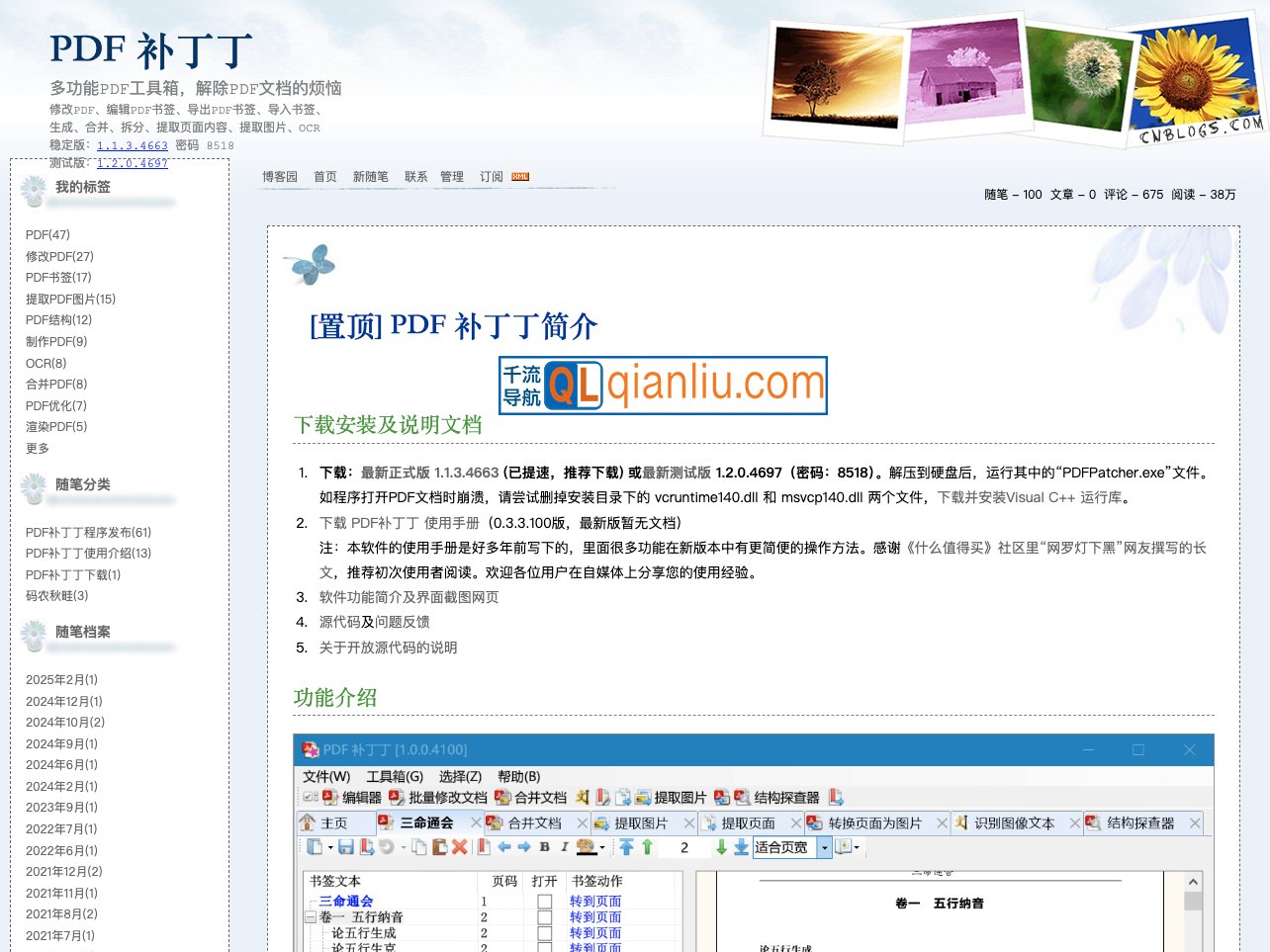Select the 批量修改文档 toolbar icon
The image size is (1270, 952).
point(433,798)
